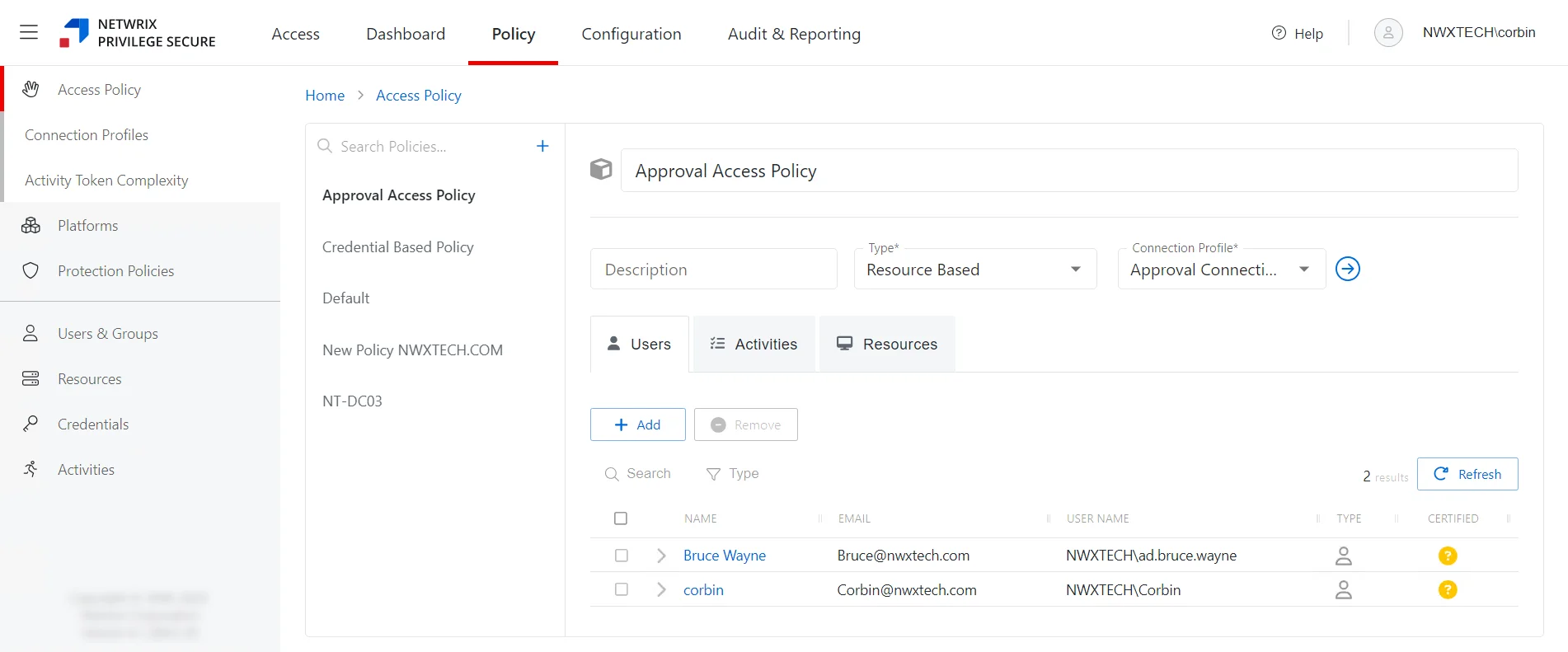The height and width of the screenshot is (652, 1568).
Task: Click the NWXTECH\corbin account name
Action: [1479, 32]
